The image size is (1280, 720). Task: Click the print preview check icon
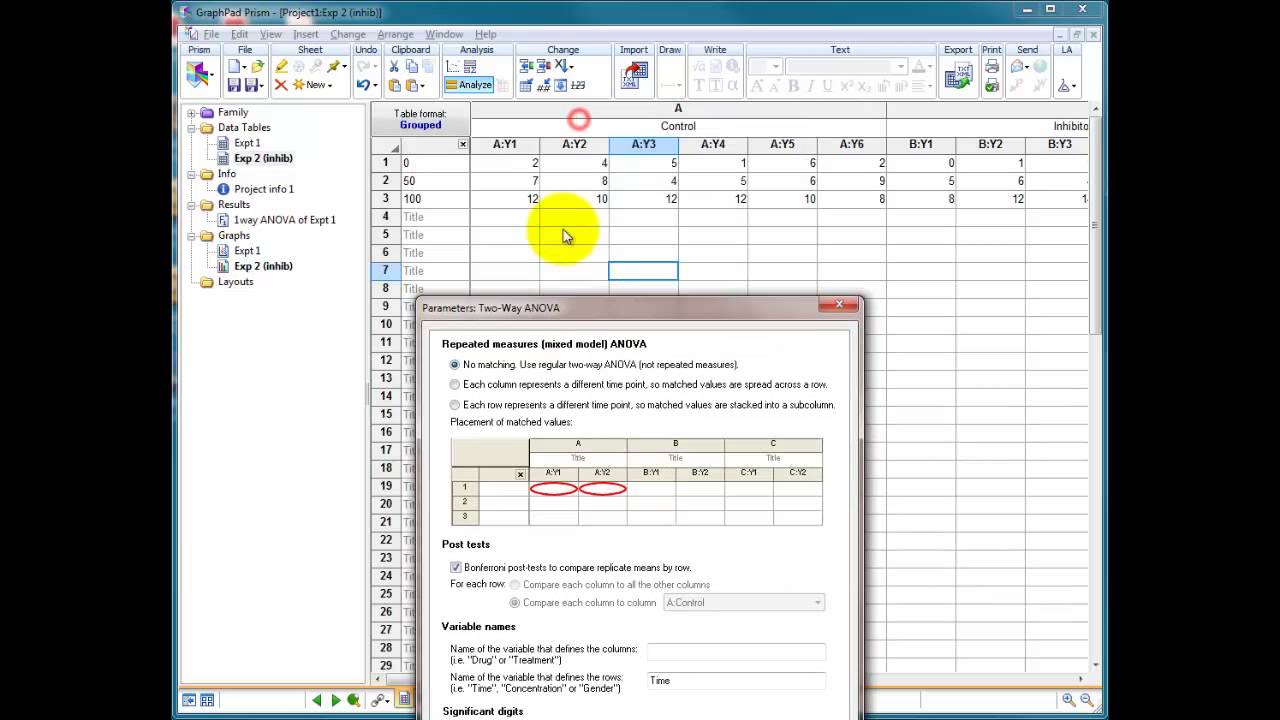(x=991, y=85)
